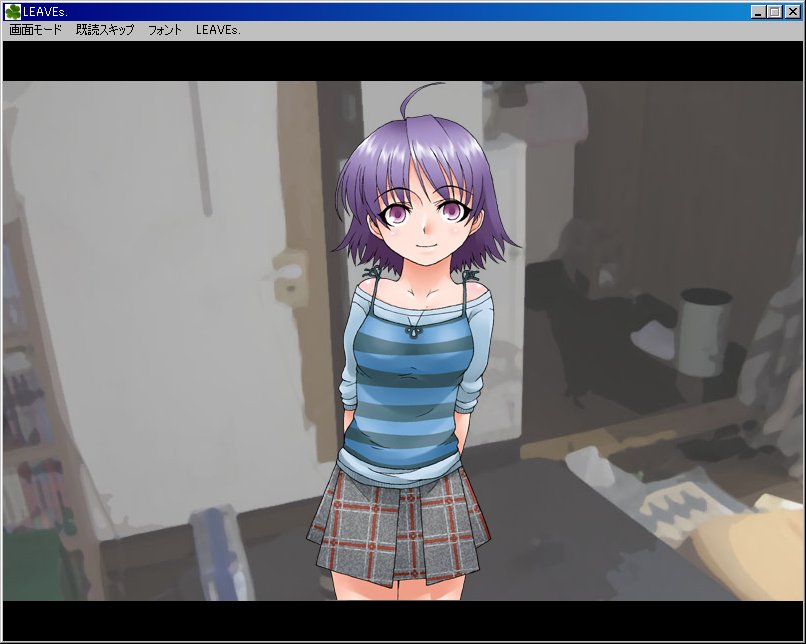Click the clover application icon in title bar
Viewport: 806px width, 644px height.
13,12
